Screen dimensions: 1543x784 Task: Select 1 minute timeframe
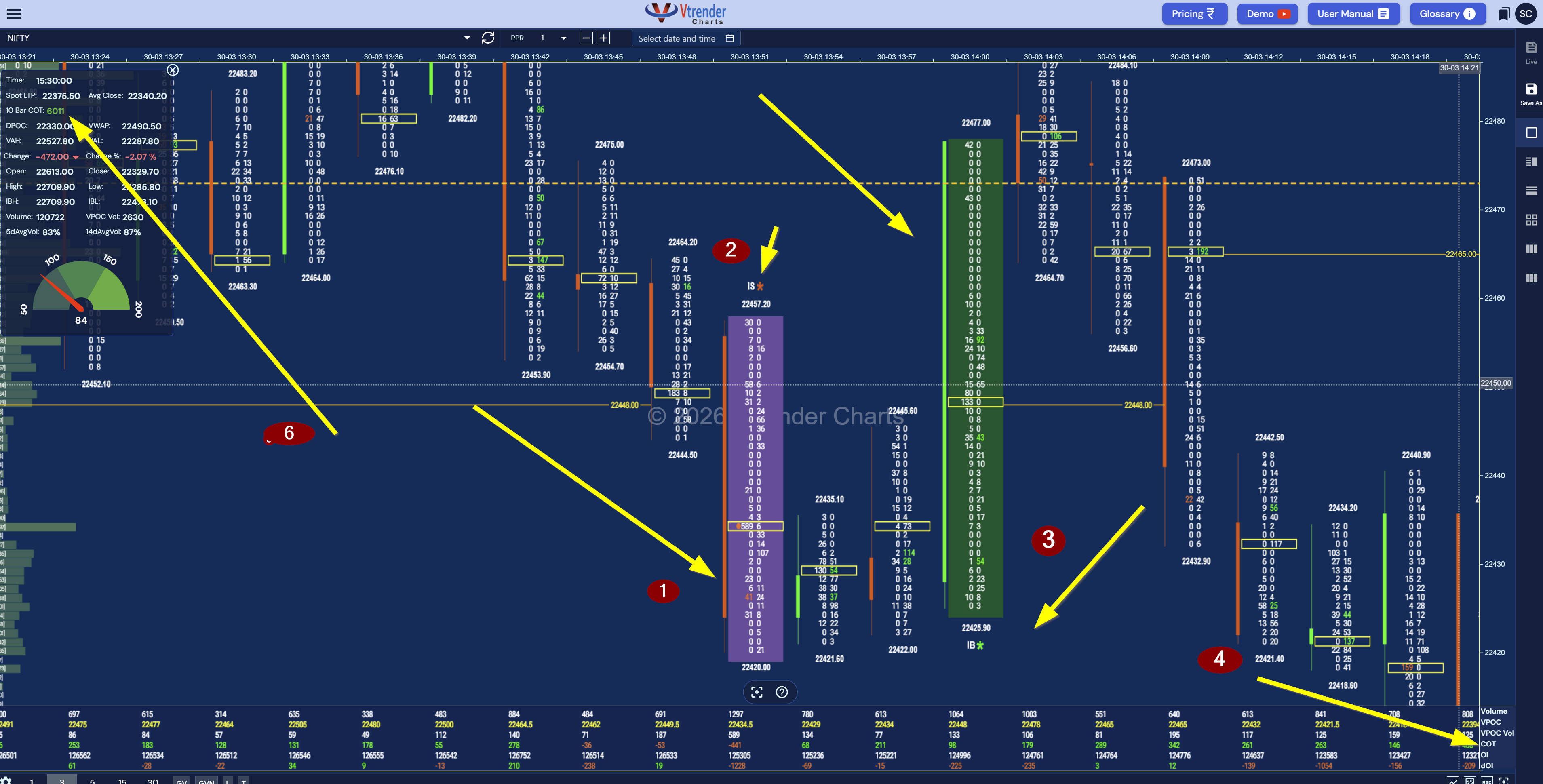[x=31, y=780]
